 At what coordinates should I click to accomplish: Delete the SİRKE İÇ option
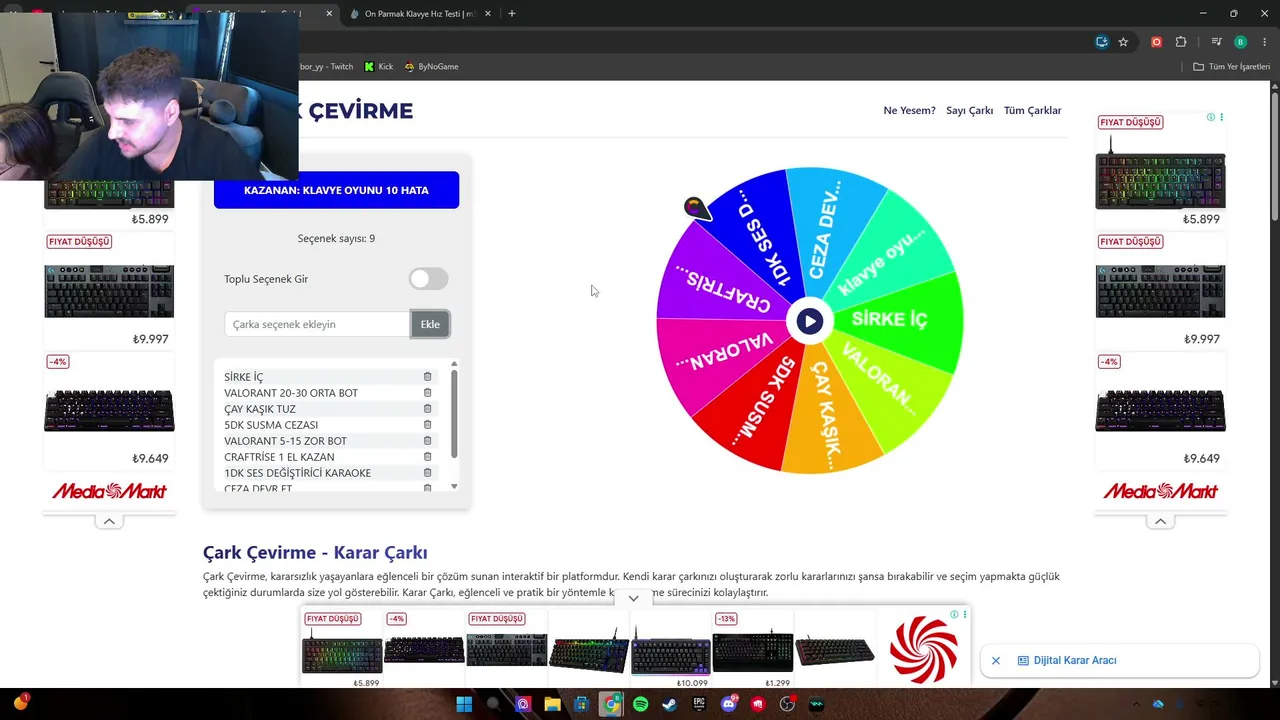(427, 377)
